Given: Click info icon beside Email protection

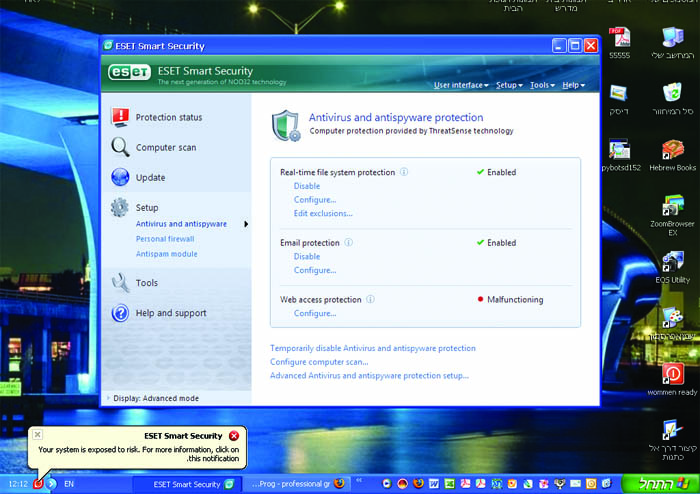Looking at the screenshot, I should tap(348, 242).
